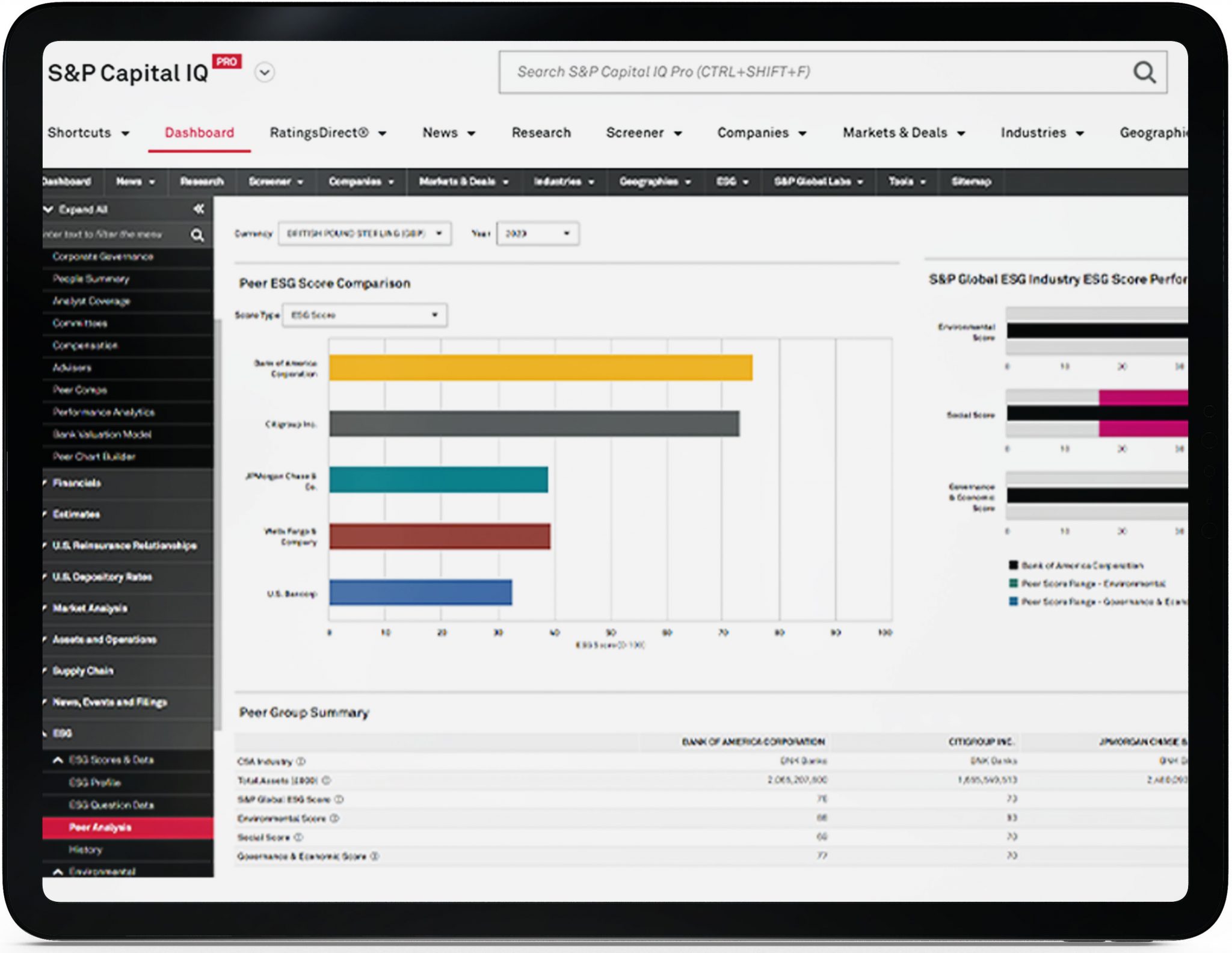
Task: Open the top Screener menu
Action: (x=644, y=132)
